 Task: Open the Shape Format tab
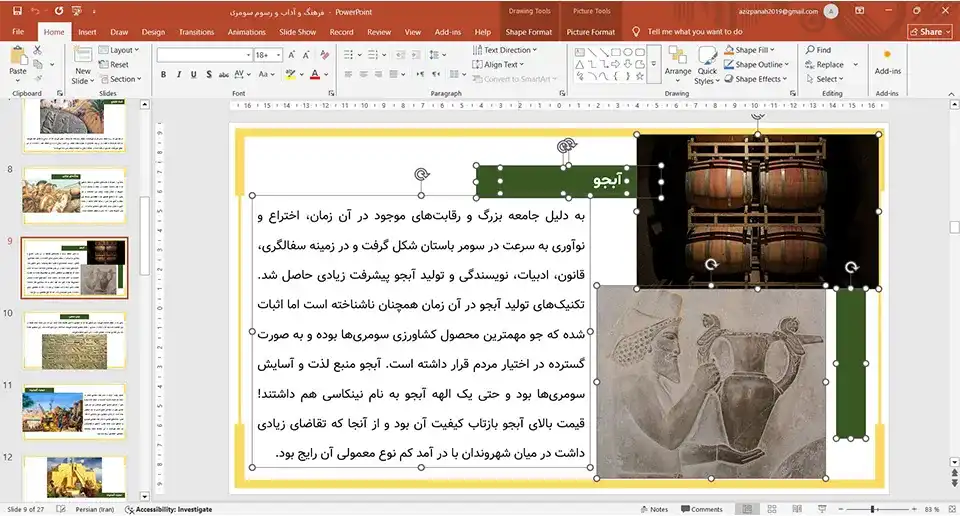pyautogui.click(x=529, y=32)
